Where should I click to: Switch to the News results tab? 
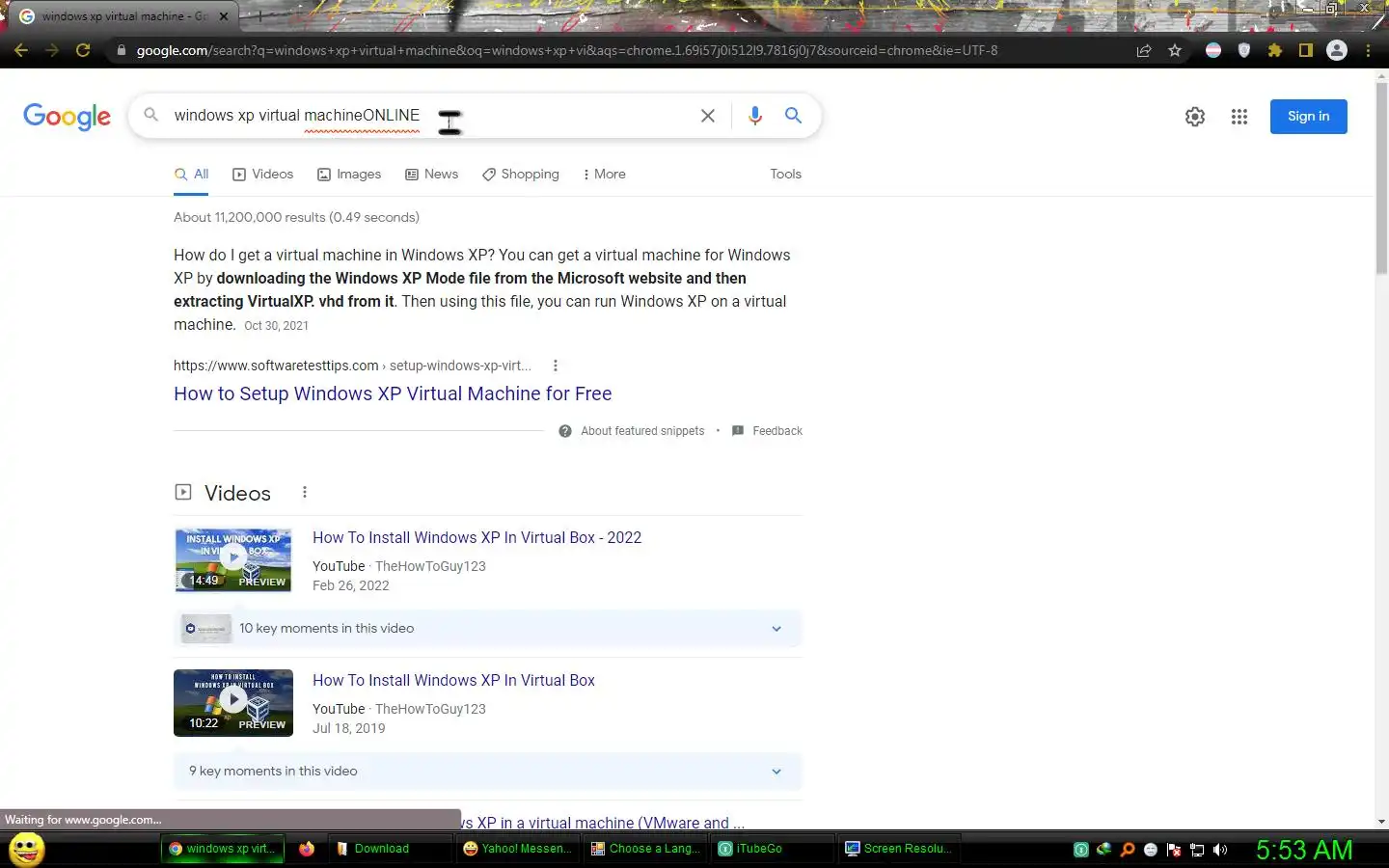pyautogui.click(x=432, y=175)
